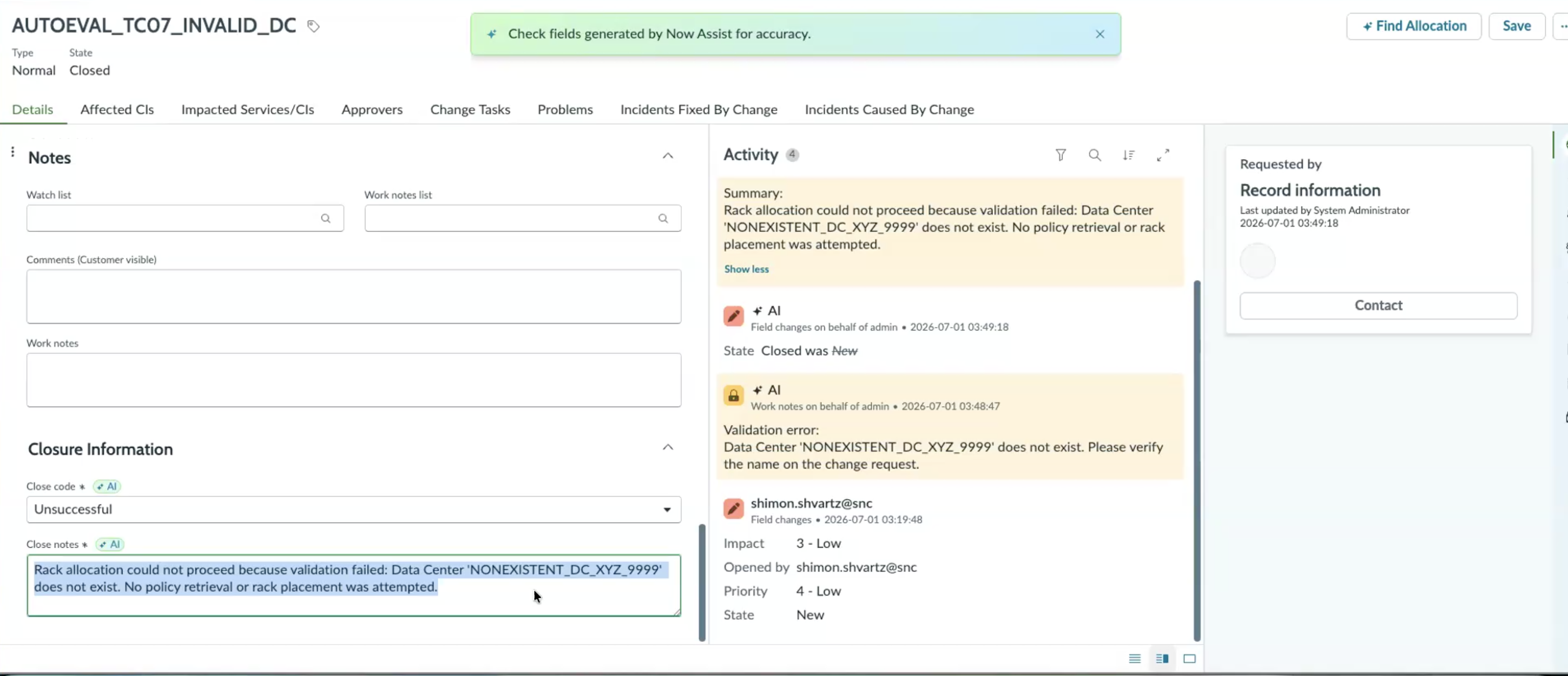The width and height of the screenshot is (1568, 676).
Task: Click pencil icon on shimon.shvartz@snc entry
Action: (733, 509)
